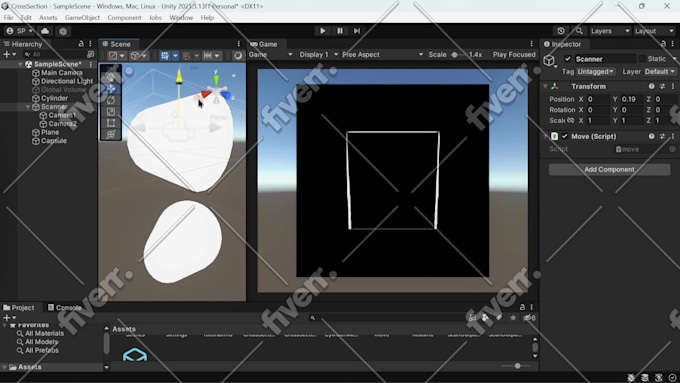Select the Move tool in Scene toolbar
Viewport: 680px width, 383px height.
pos(111,88)
